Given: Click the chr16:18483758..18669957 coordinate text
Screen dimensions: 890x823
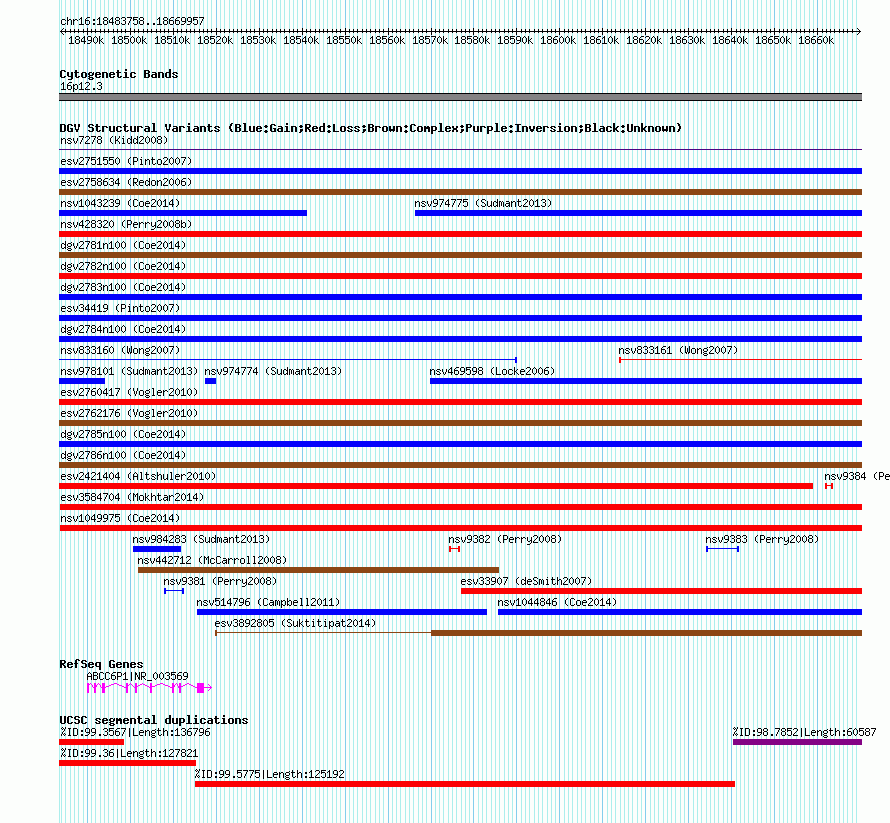Looking at the screenshot, I should (x=132, y=21).
